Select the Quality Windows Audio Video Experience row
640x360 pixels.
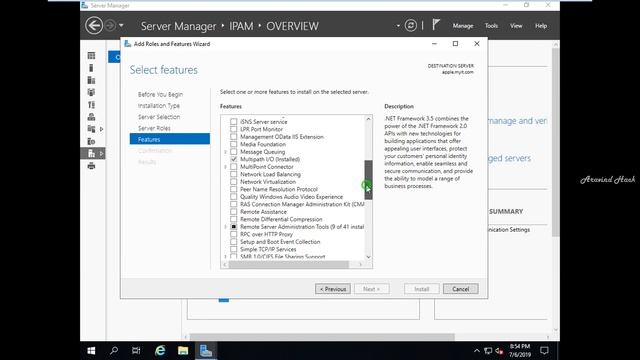coord(291,197)
